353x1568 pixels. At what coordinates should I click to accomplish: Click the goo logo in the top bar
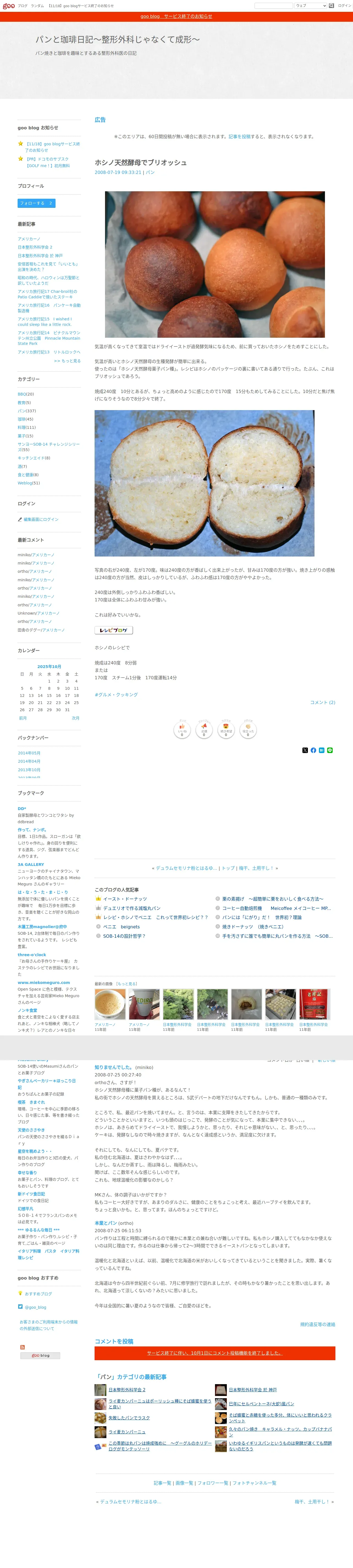coord(9,6)
